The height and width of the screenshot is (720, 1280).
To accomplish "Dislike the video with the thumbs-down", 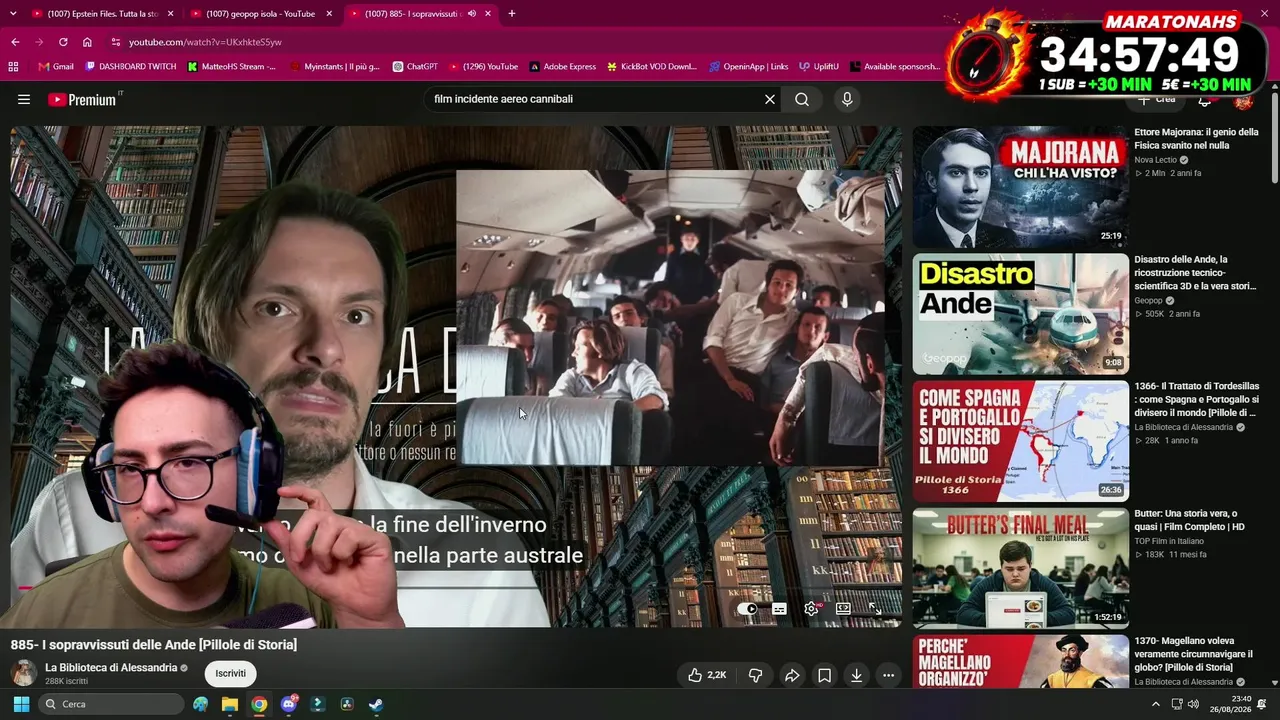I will pos(756,675).
